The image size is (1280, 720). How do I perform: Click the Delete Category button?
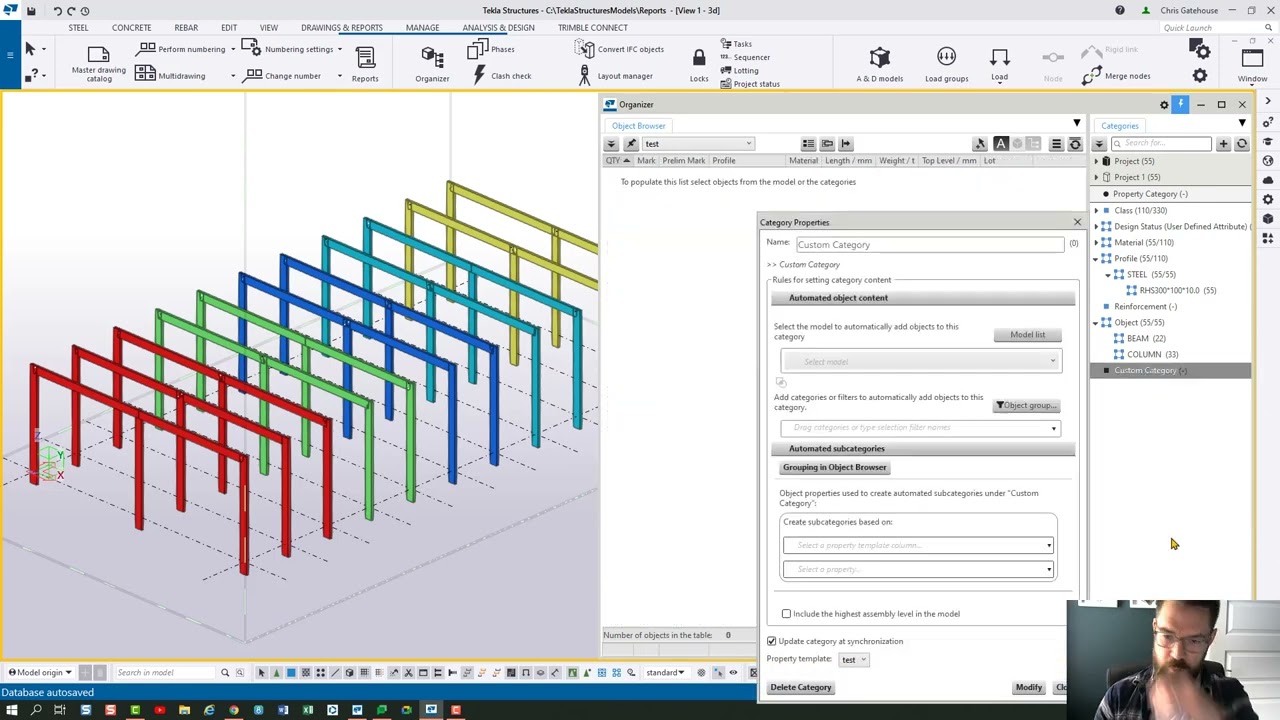coord(800,687)
